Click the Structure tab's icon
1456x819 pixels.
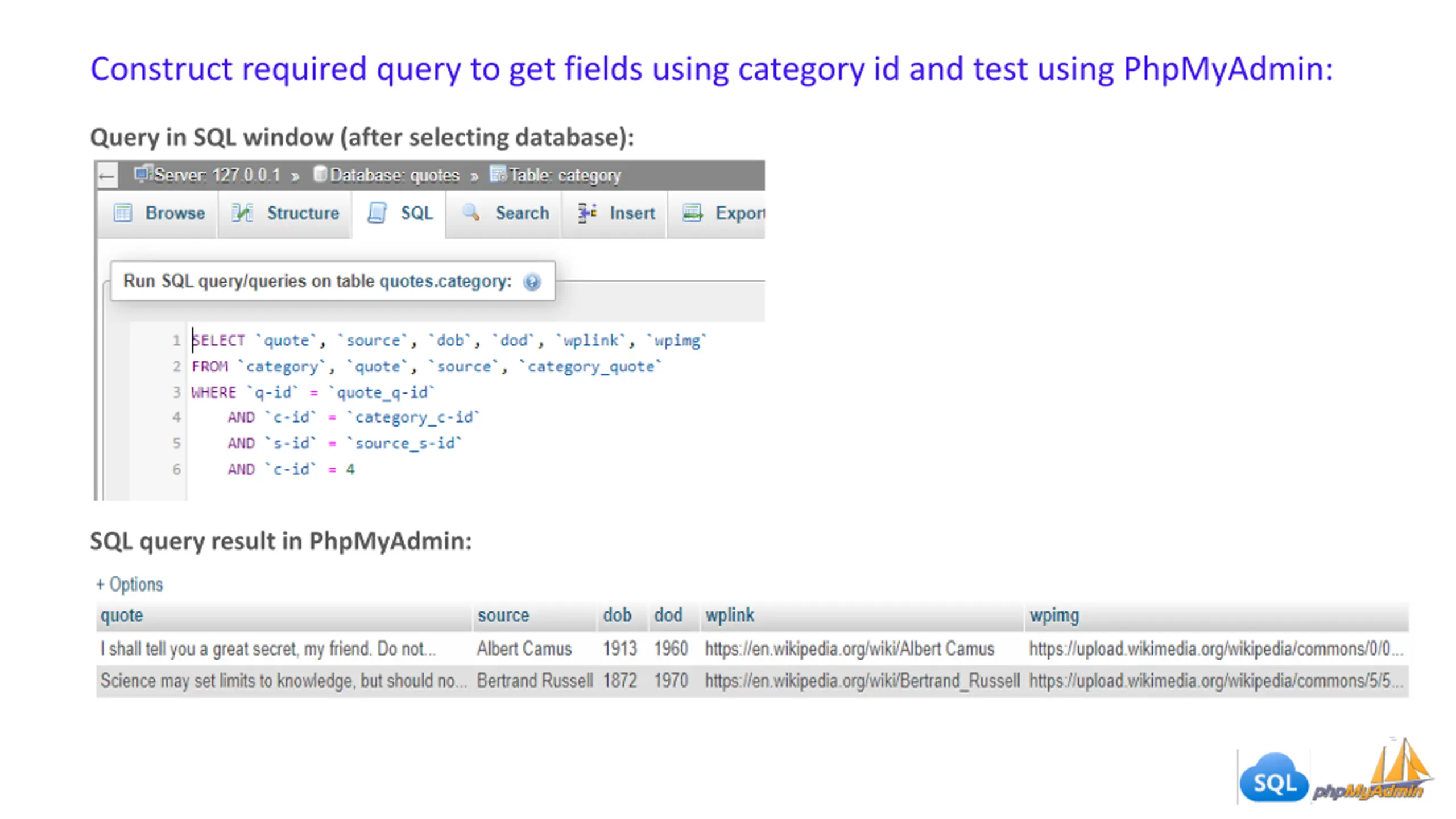242,213
